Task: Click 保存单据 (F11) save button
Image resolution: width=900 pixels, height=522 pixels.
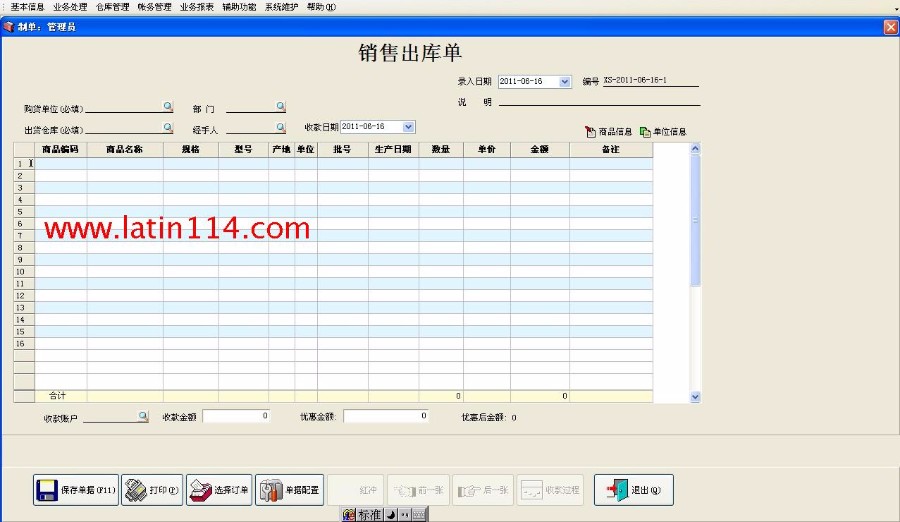Action: (x=76, y=490)
